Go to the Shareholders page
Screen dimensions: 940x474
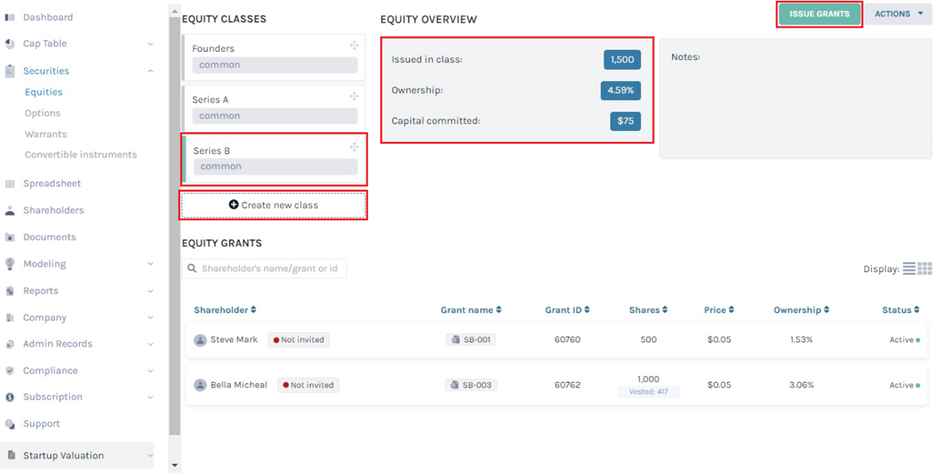(x=53, y=210)
